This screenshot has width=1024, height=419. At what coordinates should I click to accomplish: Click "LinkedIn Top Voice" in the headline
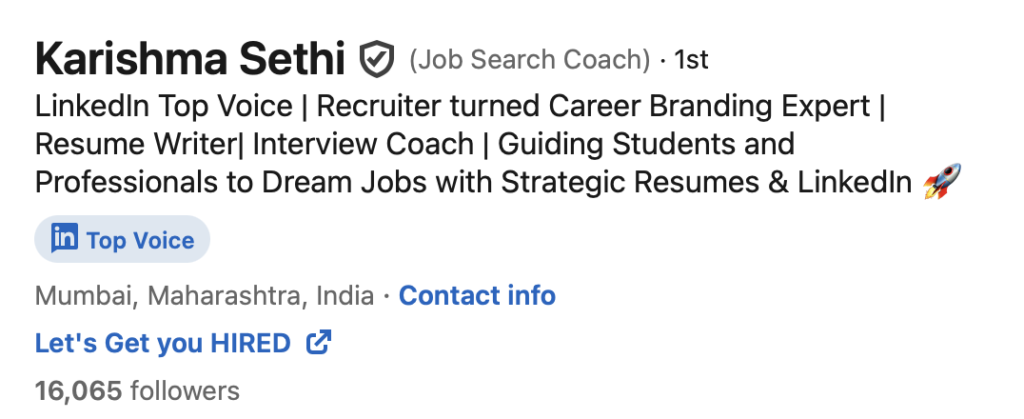point(164,106)
